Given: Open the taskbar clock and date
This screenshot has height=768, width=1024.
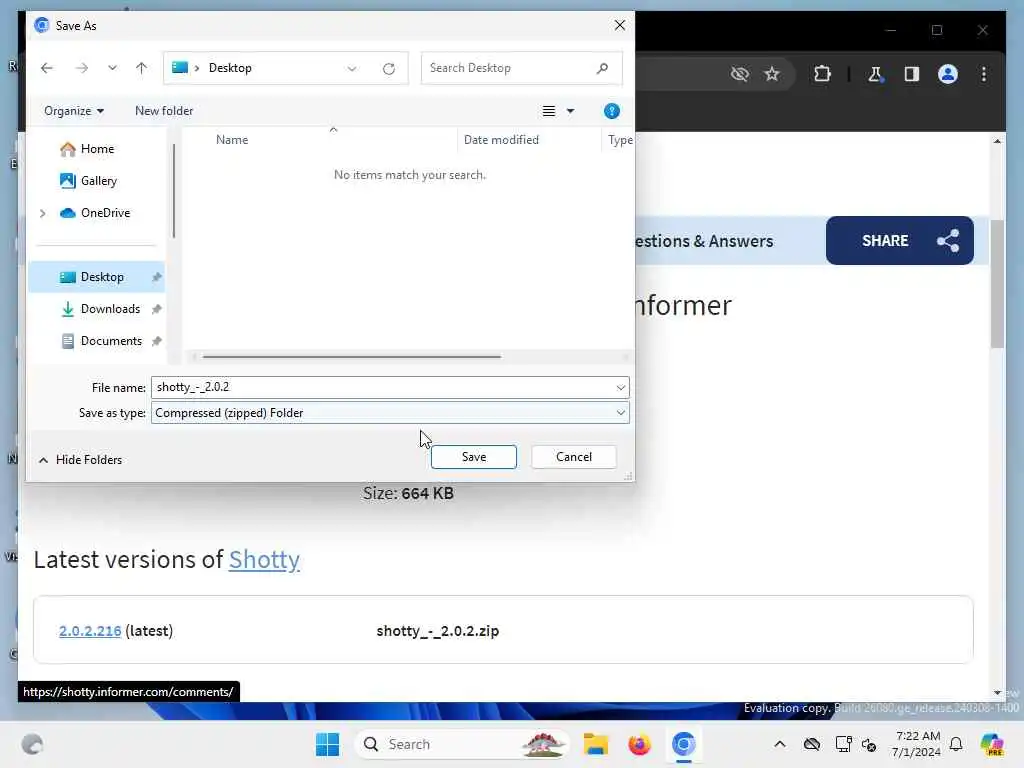Looking at the screenshot, I should (x=916, y=744).
